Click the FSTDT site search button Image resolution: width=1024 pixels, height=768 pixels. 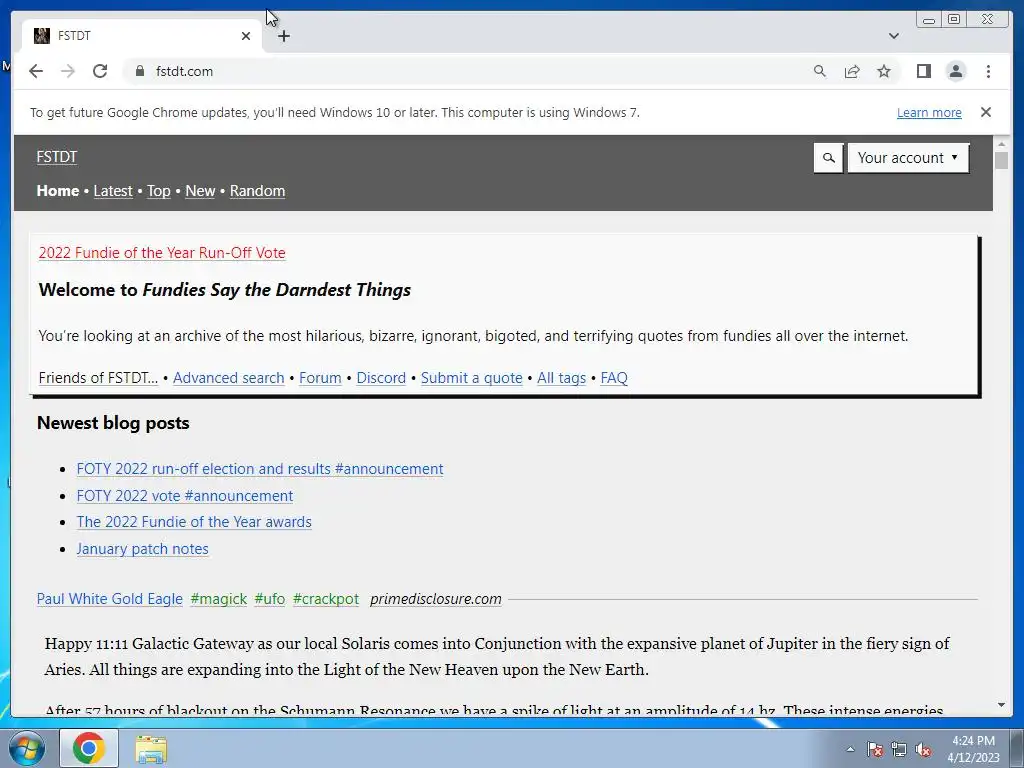coord(828,158)
